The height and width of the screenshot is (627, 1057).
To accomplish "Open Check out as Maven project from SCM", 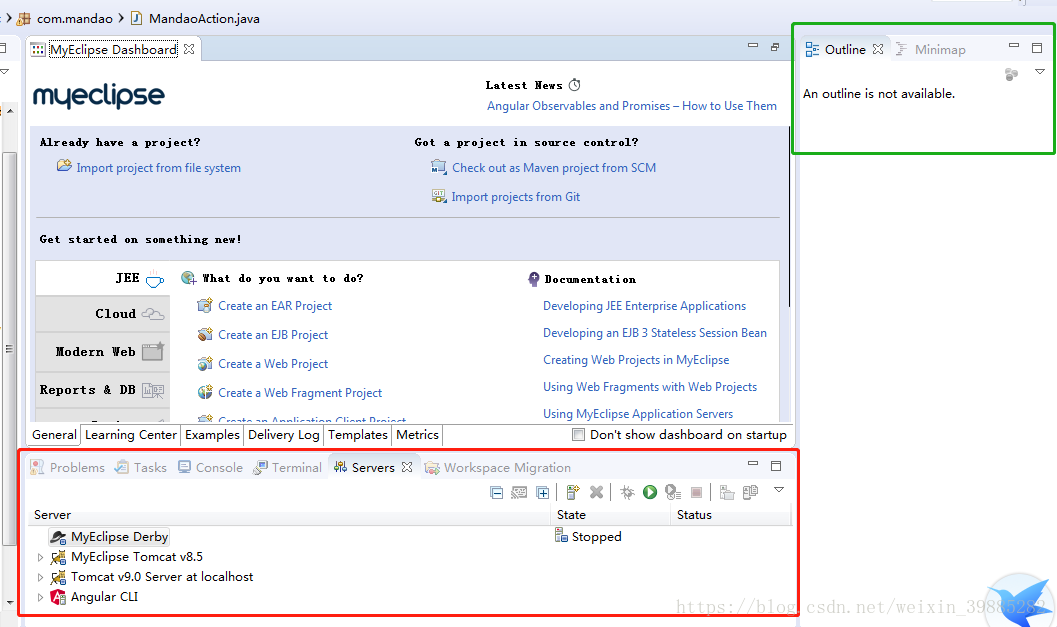I will 554,168.
